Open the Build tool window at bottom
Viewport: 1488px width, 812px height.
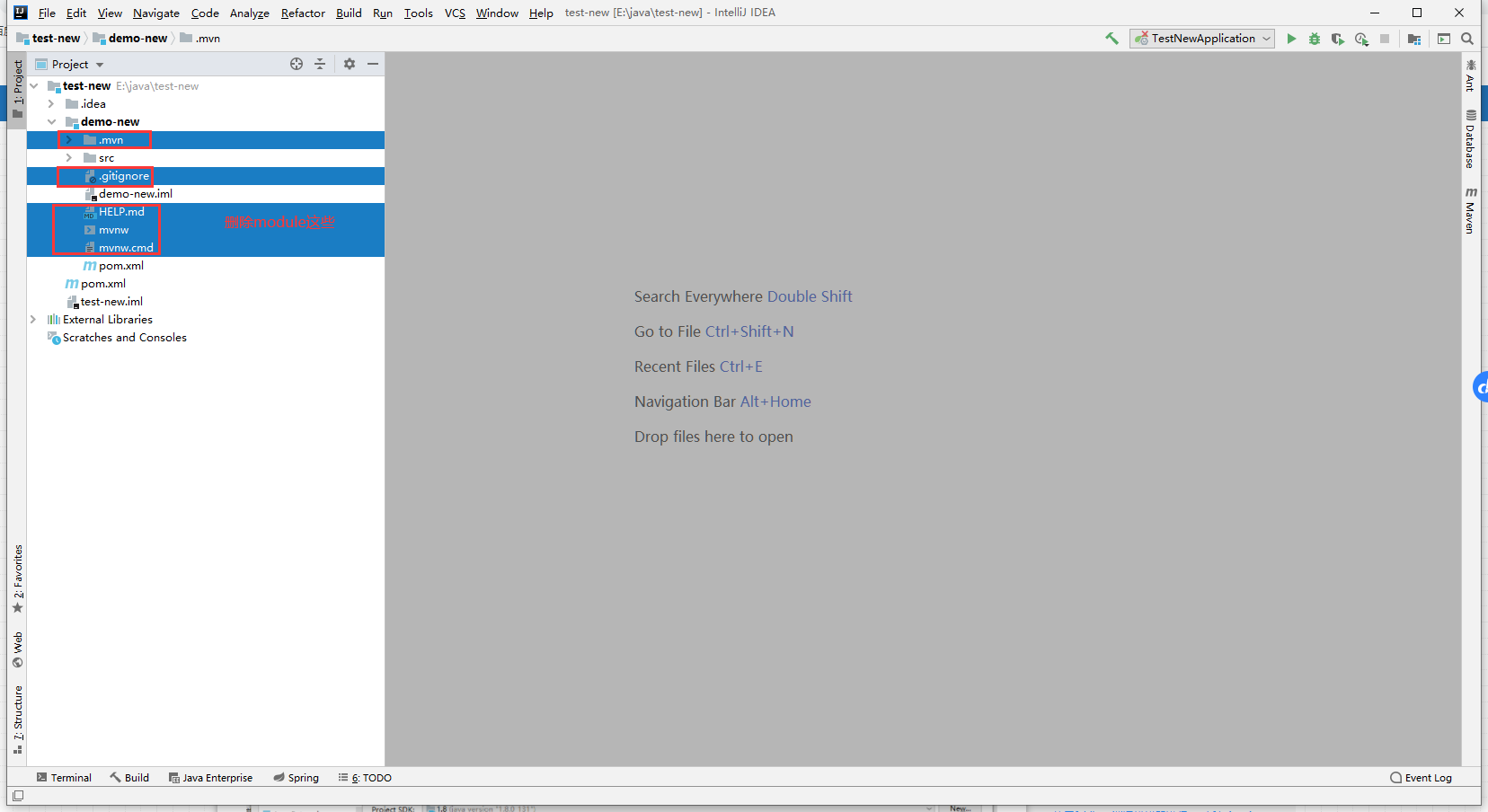click(x=129, y=778)
